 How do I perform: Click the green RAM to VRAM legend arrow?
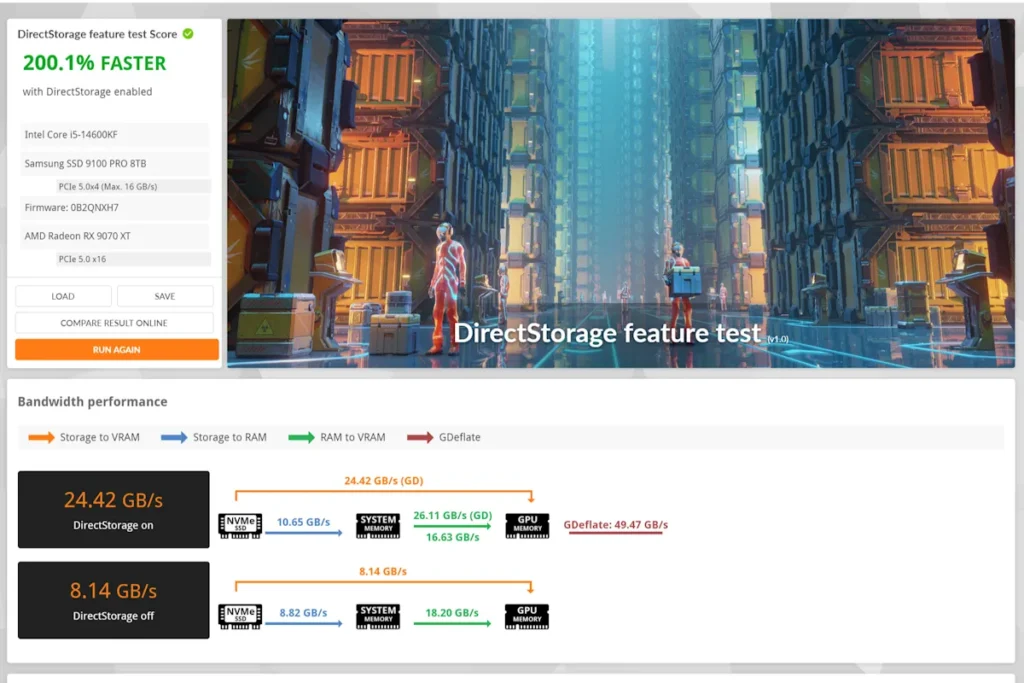coord(302,437)
